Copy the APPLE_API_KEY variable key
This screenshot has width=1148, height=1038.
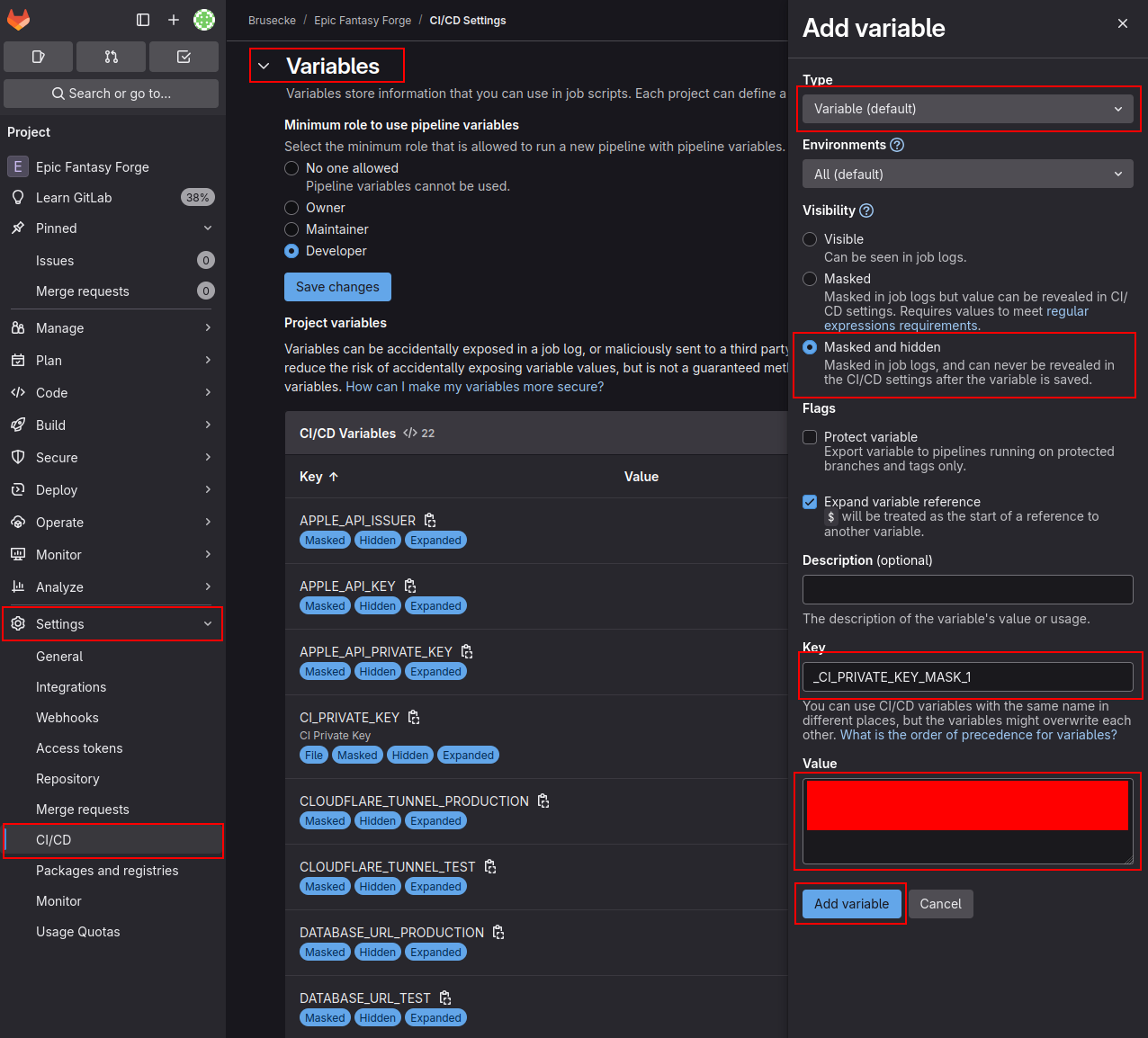pos(410,586)
